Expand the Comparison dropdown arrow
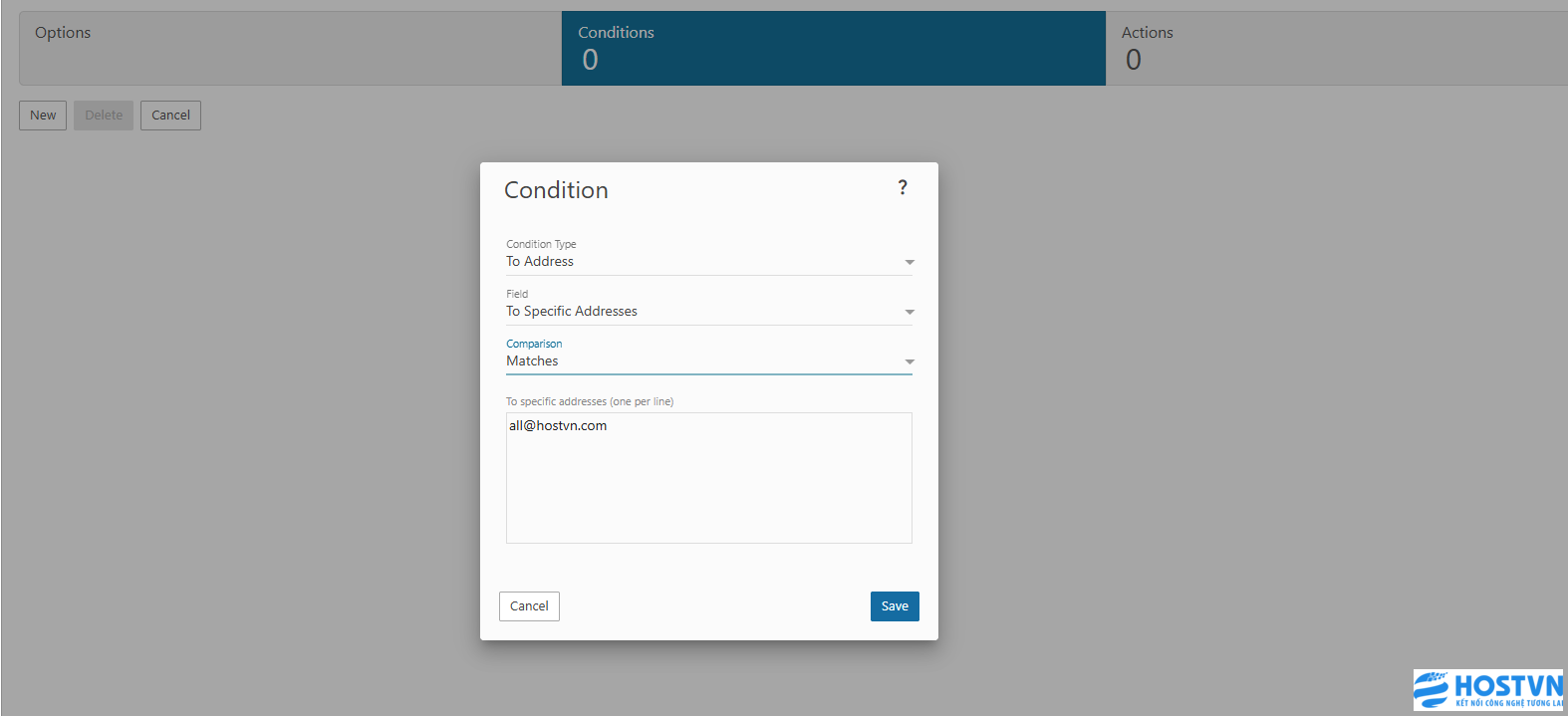Image resolution: width=1568 pixels, height=716 pixels. click(909, 362)
